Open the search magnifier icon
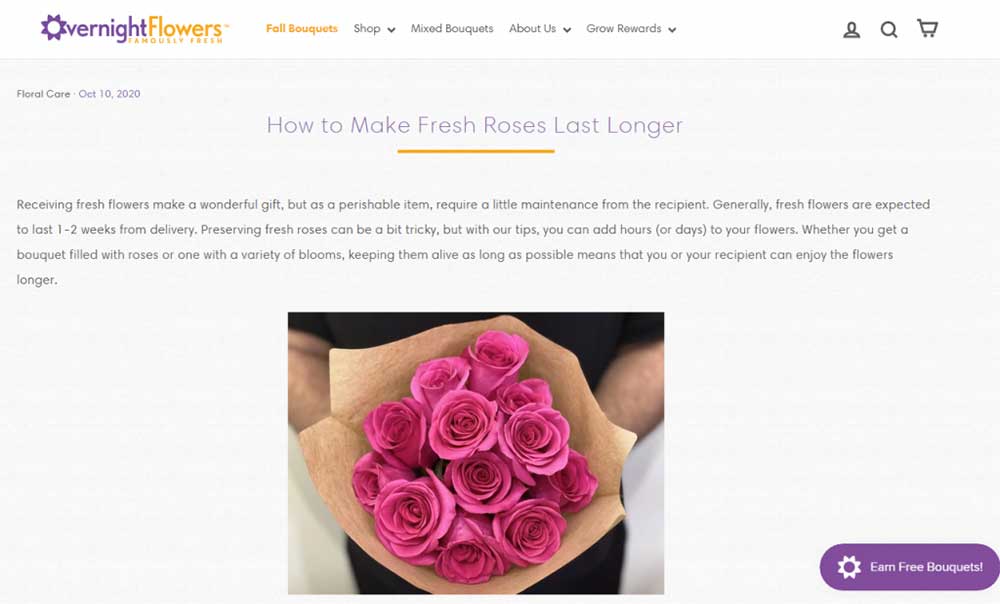Image resolution: width=1000 pixels, height=604 pixels. (x=889, y=29)
